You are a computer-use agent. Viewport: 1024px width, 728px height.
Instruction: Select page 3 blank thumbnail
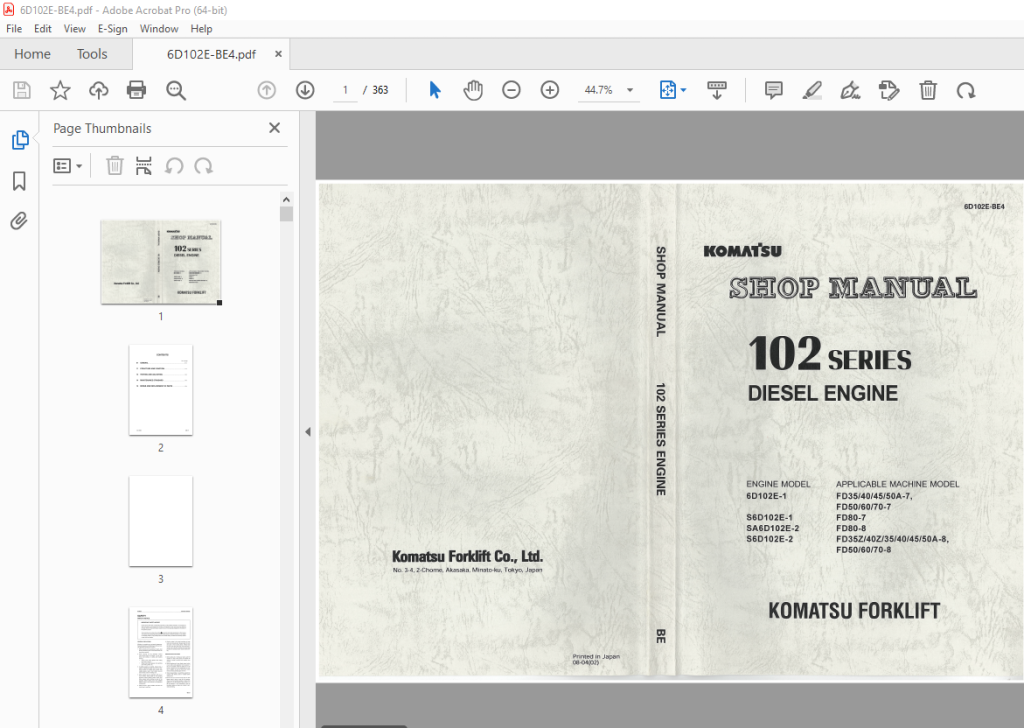click(161, 521)
